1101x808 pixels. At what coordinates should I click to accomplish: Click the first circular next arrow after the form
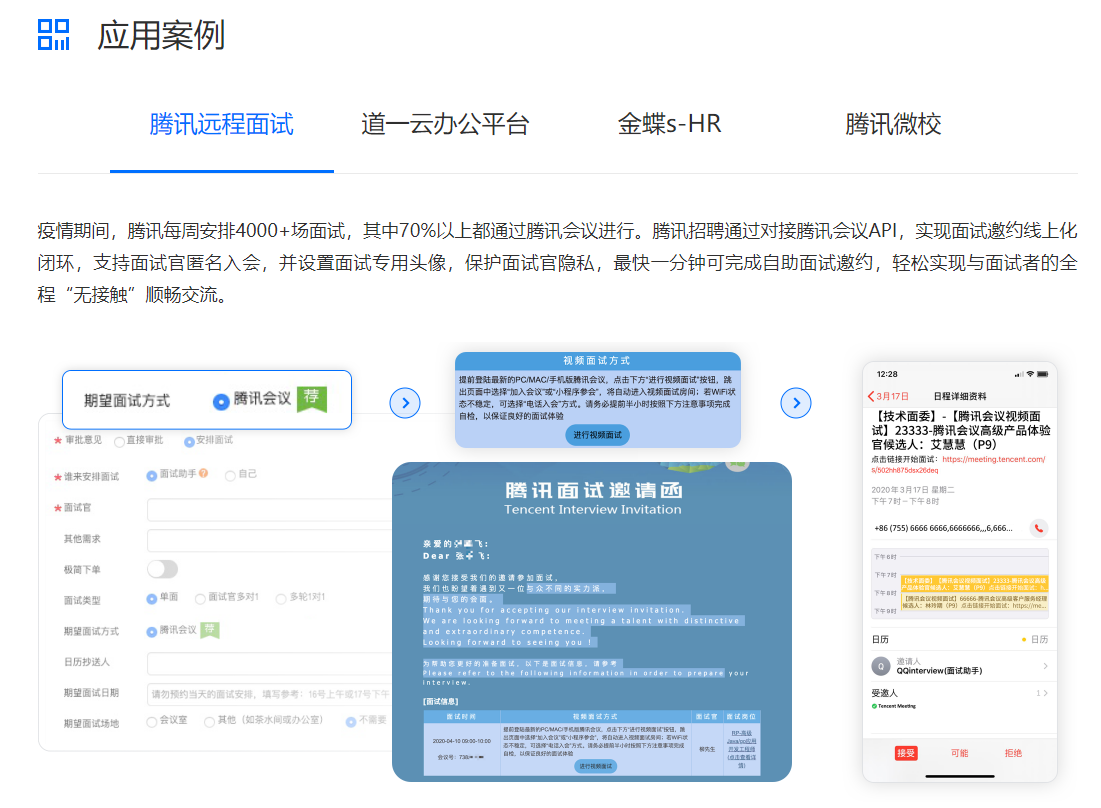click(405, 403)
